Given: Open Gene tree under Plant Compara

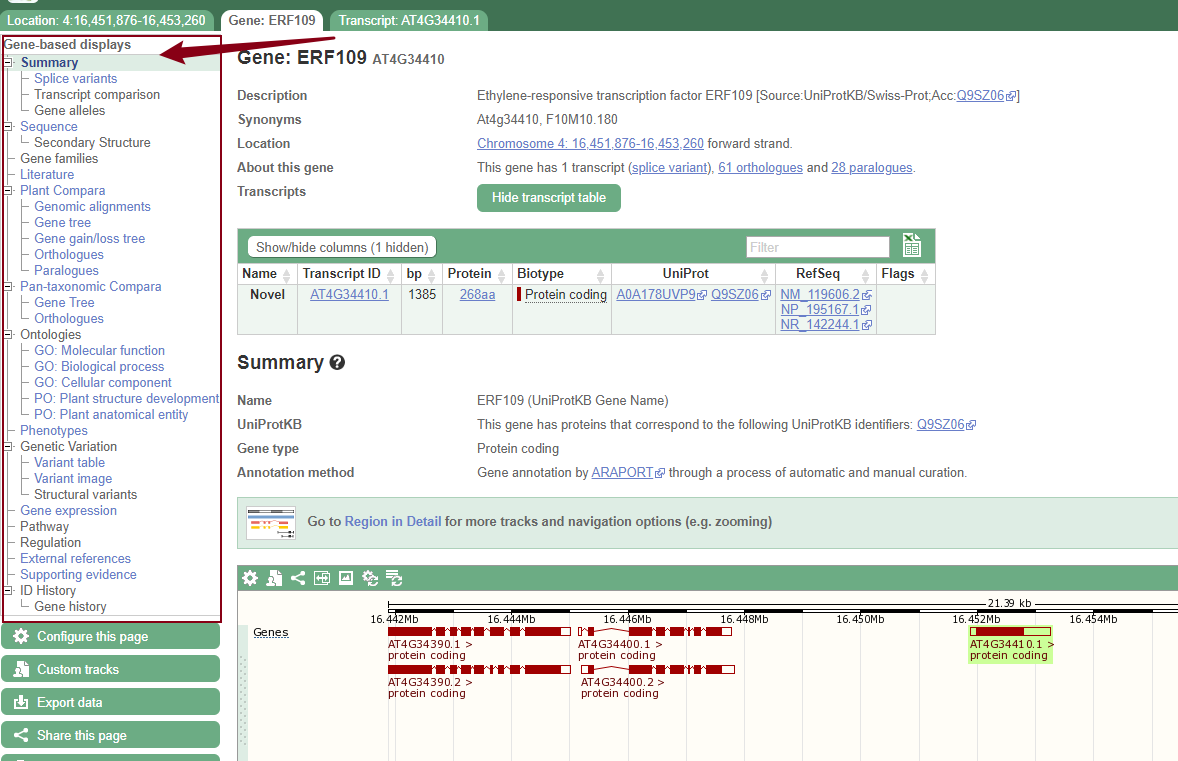Looking at the screenshot, I should [x=62, y=222].
